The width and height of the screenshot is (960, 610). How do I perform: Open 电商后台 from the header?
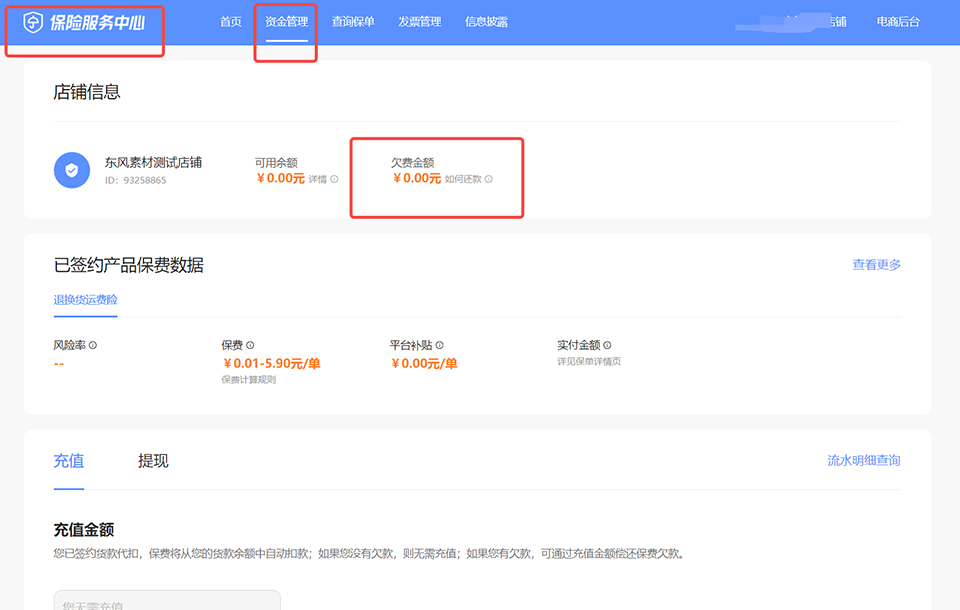[897, 22]
